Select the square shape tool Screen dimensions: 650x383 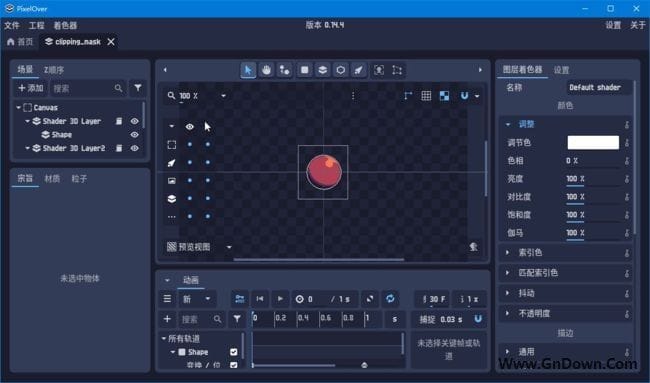pos(304,70)
